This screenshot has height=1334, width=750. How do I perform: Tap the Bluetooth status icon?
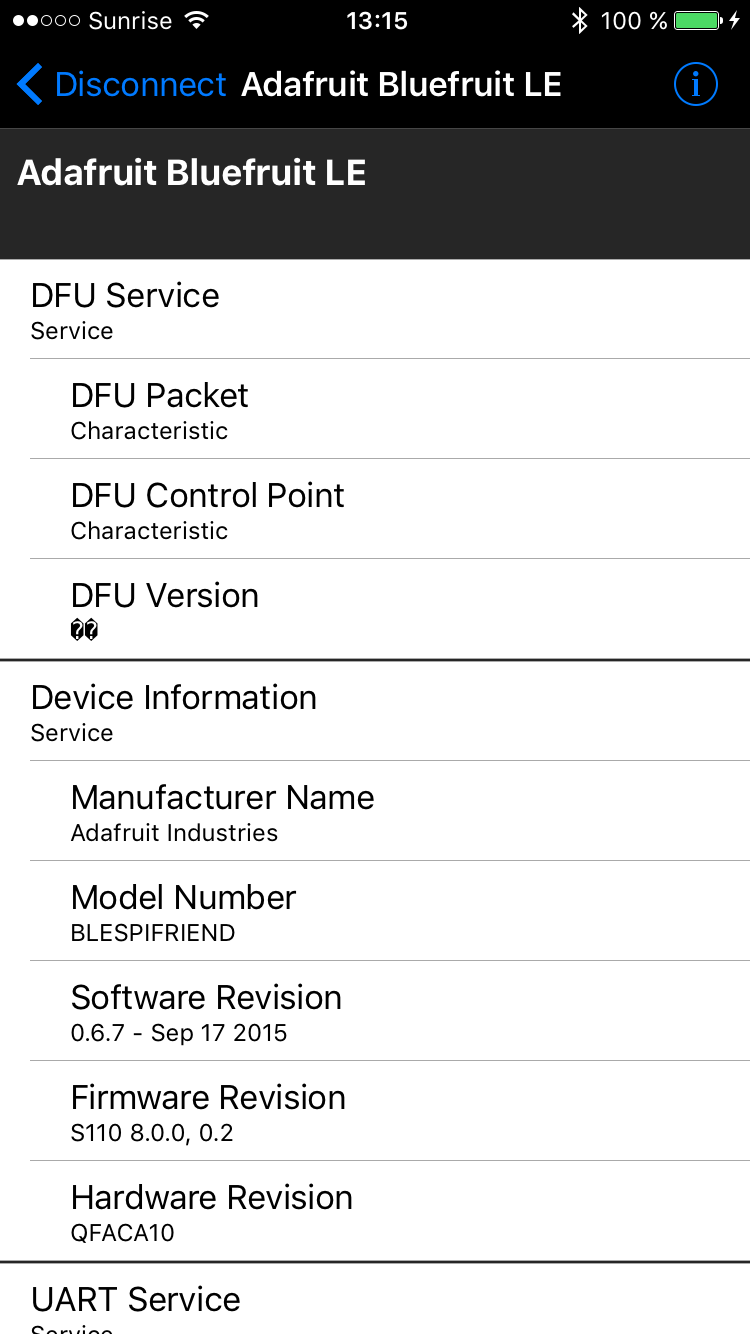pyautogui.click(x=579, y=21)
